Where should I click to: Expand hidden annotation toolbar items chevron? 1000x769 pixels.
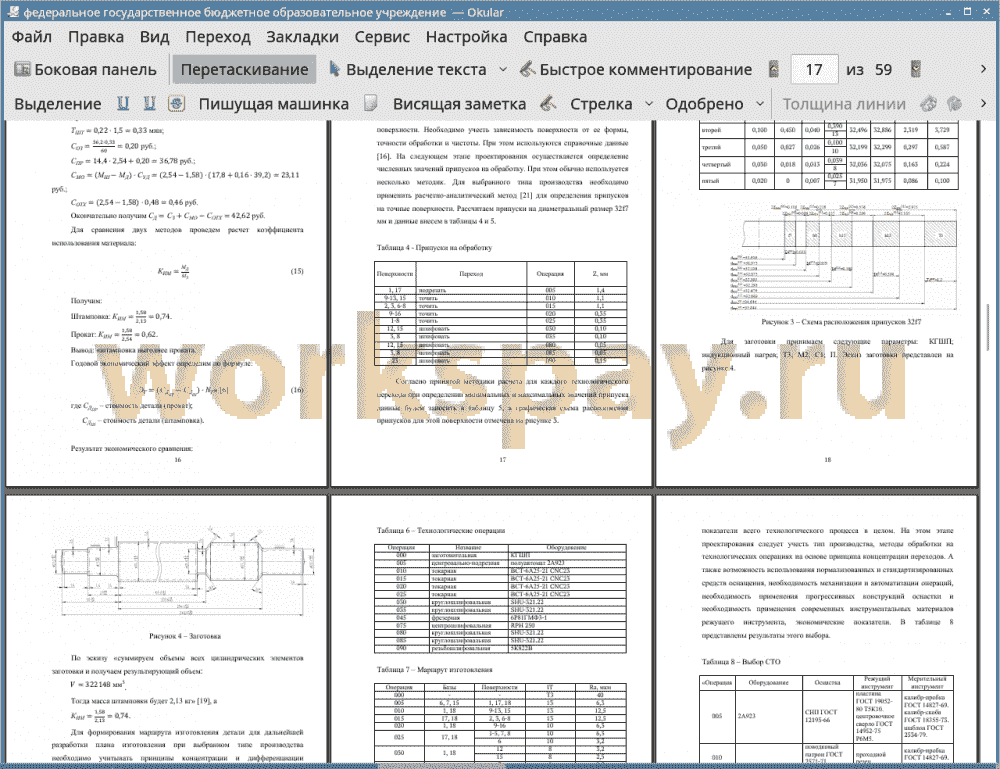(983, 103)
